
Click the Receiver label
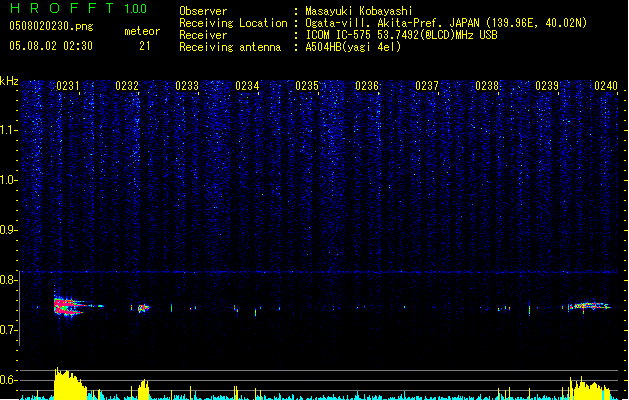tap(203, 35)
